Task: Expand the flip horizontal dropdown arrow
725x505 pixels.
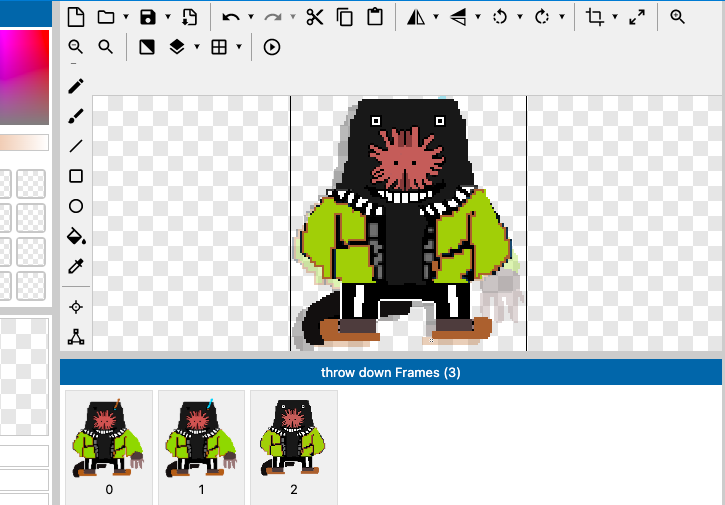Action: click(436, 17)
